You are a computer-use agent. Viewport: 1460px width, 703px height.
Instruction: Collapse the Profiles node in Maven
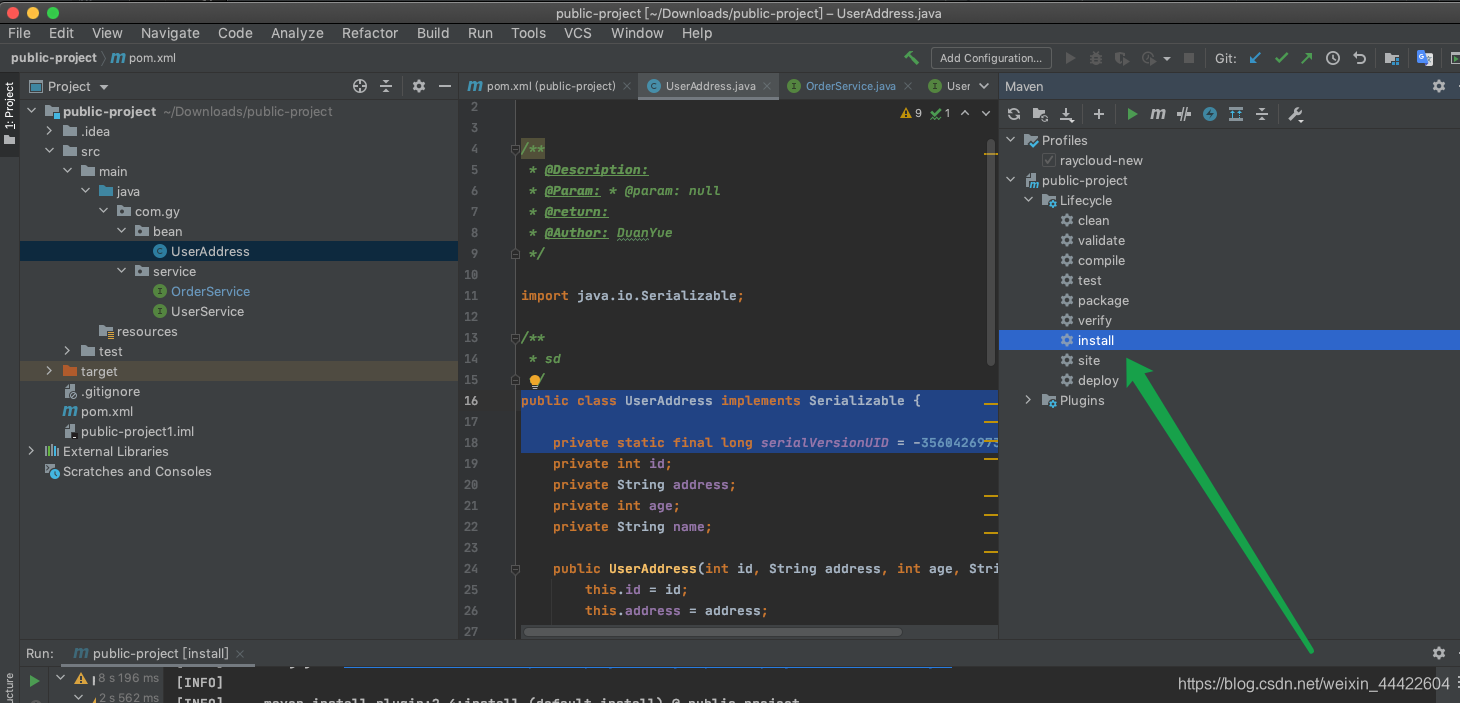[1011, 140]
